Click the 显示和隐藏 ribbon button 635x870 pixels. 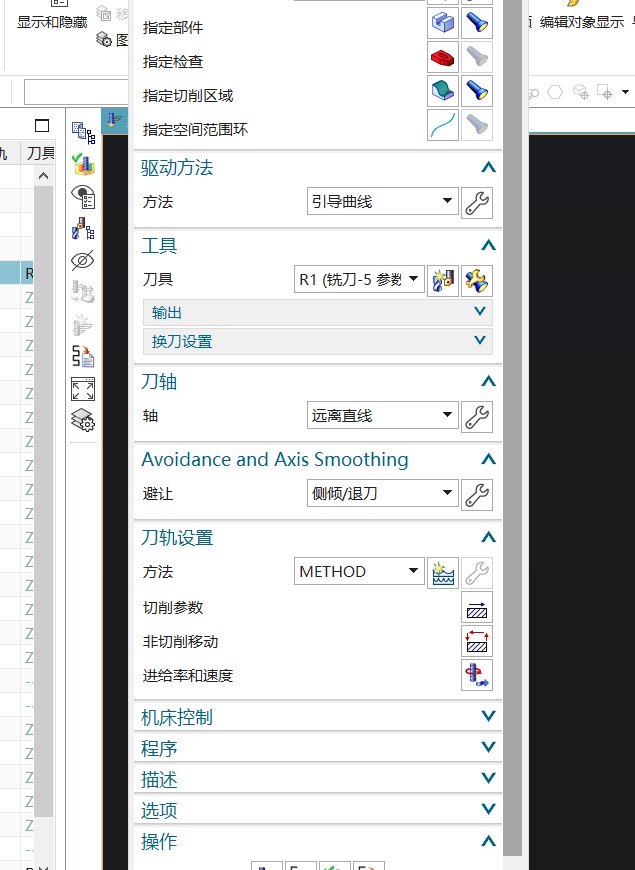(x=52, y=16)
